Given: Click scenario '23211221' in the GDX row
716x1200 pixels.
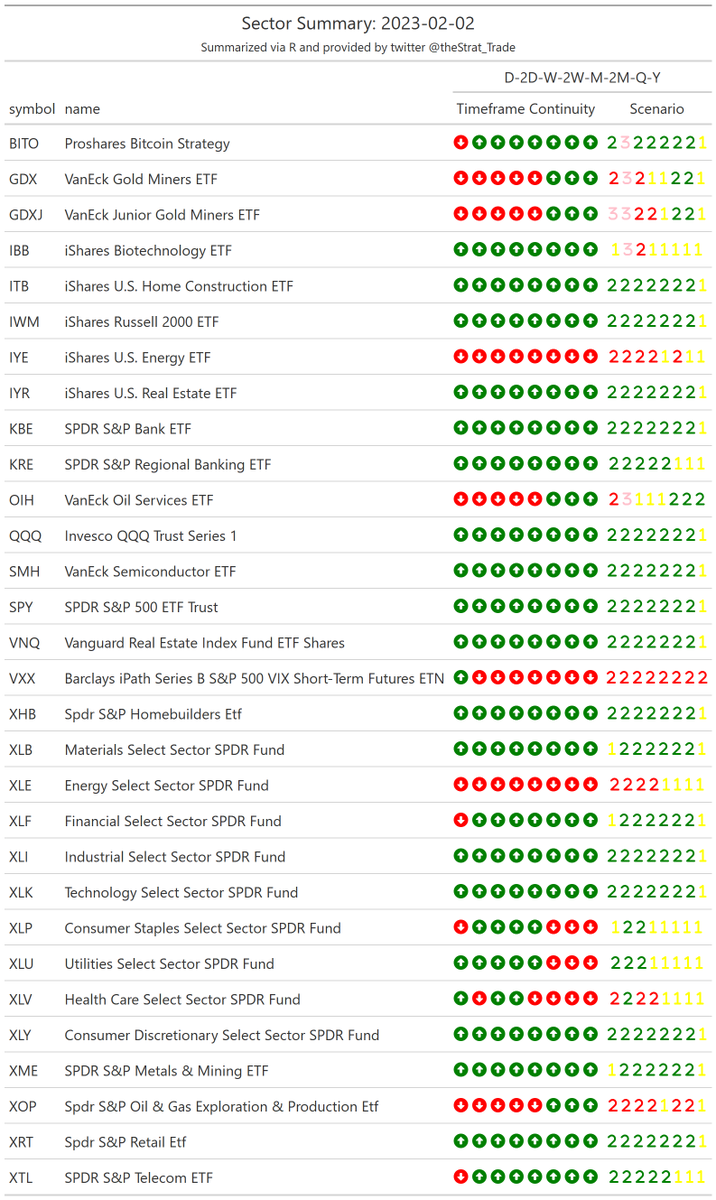Looking at the screenshot, I should pyautogui.click(x=657, y=179).
